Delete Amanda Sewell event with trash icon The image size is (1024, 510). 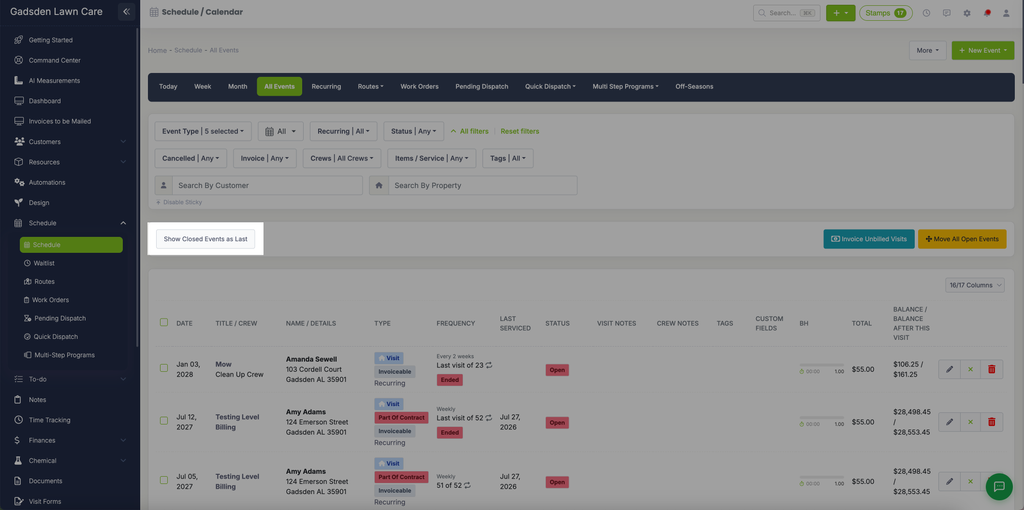pos(991,369)
